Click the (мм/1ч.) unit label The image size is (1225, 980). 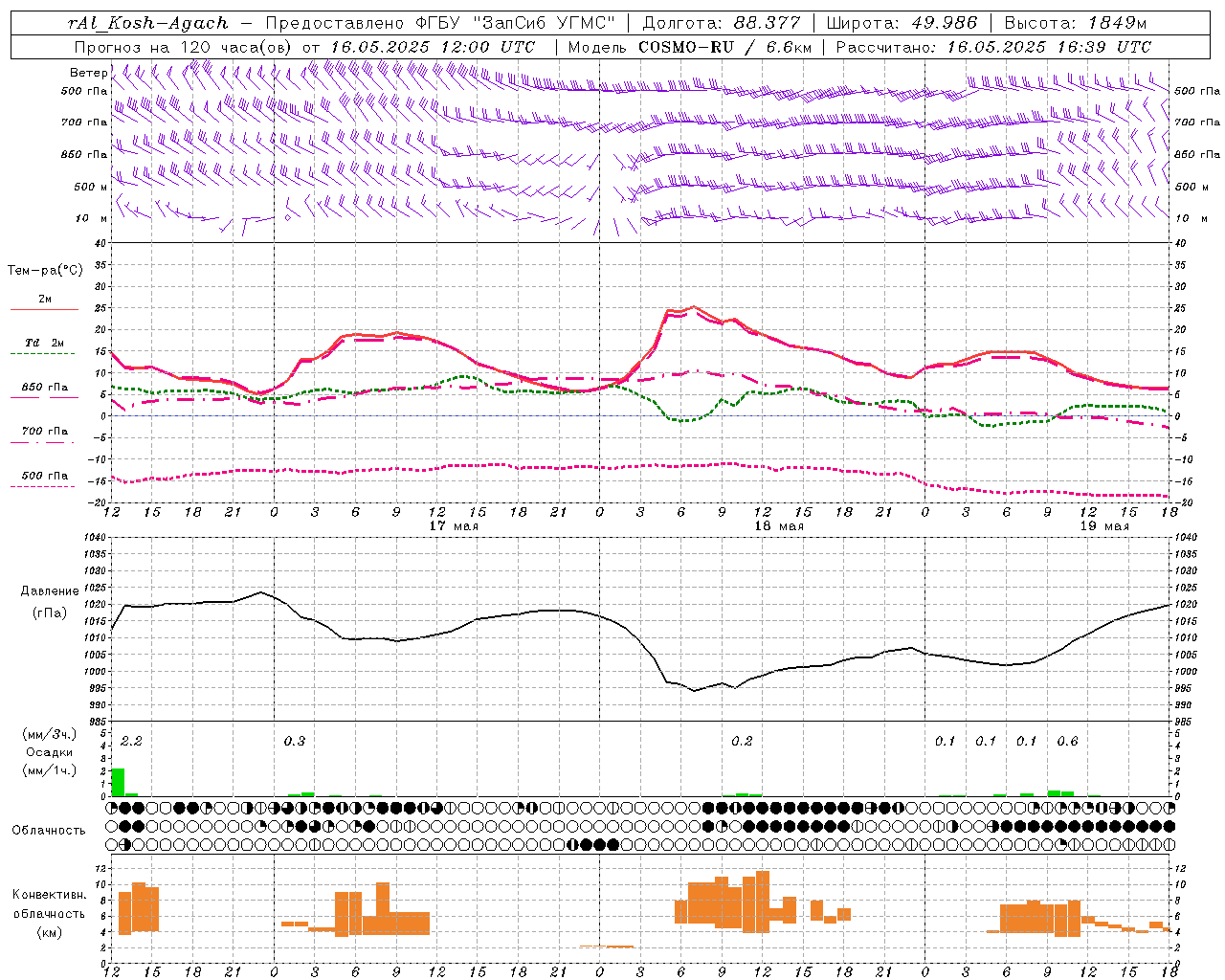(50, 770)
